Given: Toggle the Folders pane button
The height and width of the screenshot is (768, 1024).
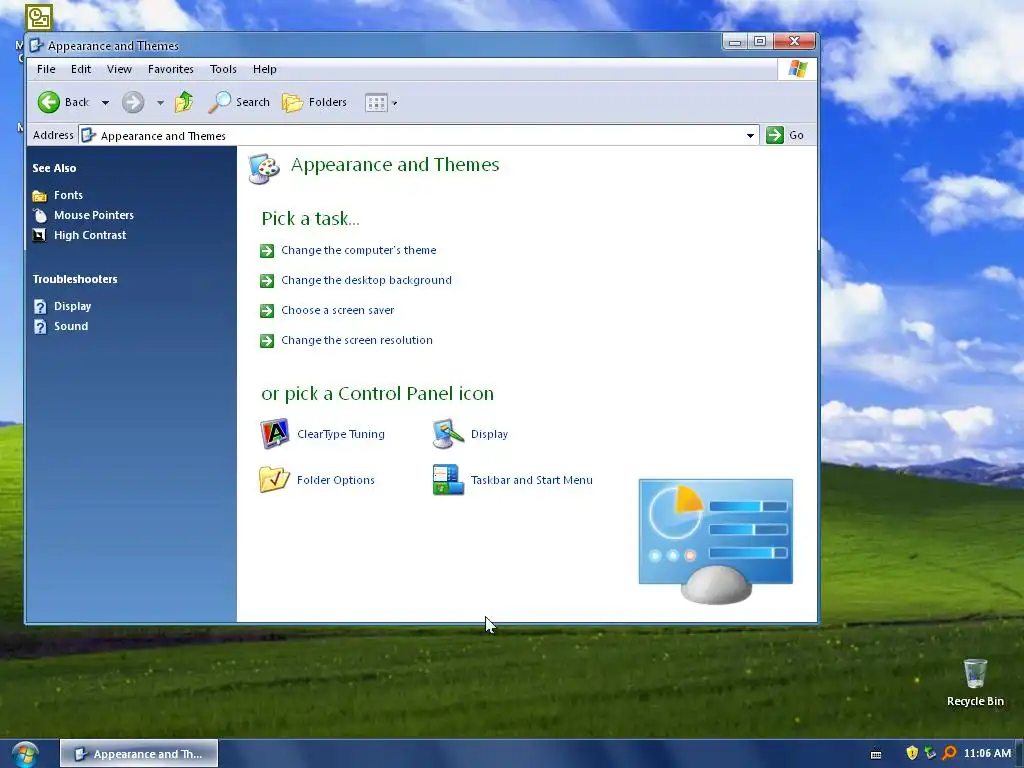Looking at the screenshot, I should [314, 102].
